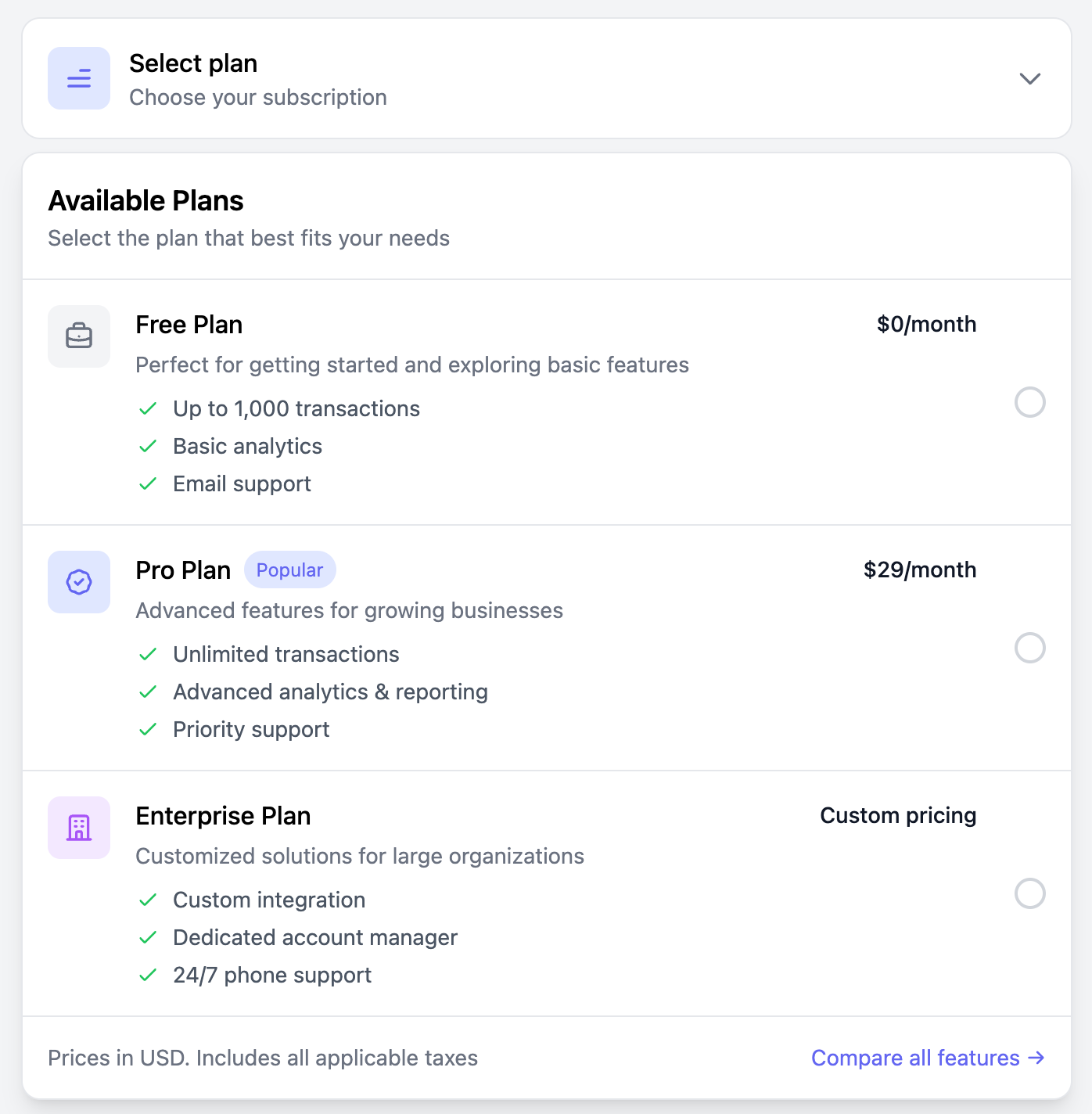Click green checkmark beside Unlimited transactions
This screenshot has width=1092, height=1114.
148,654
